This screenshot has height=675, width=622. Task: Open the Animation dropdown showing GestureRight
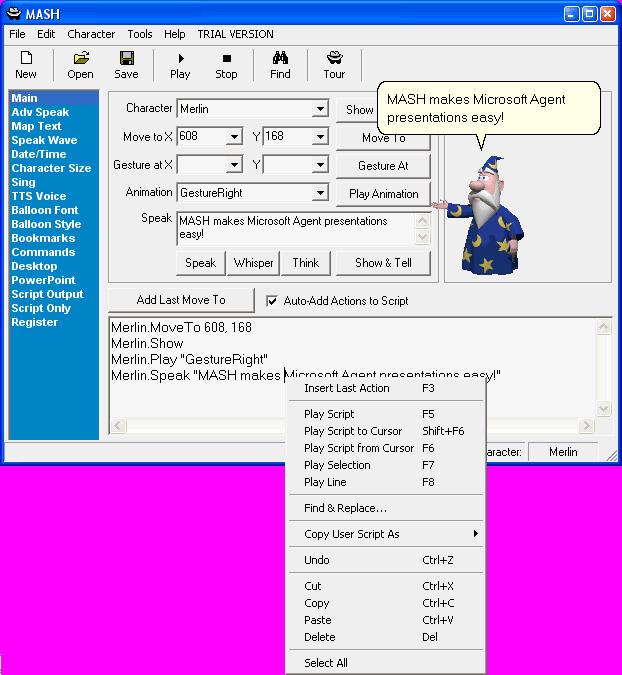point(320,193)
